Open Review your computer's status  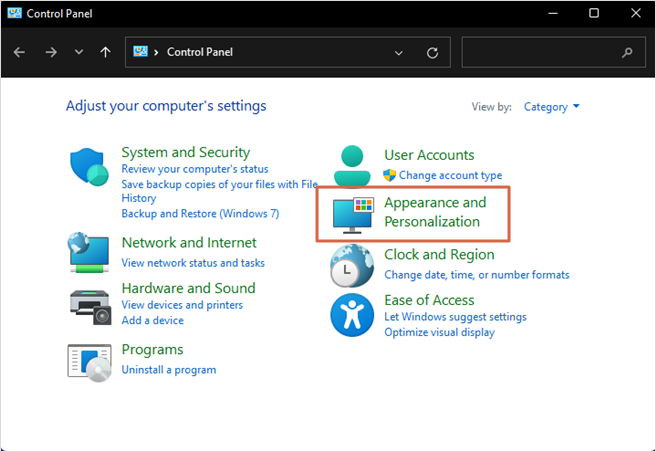pos(195,169)
